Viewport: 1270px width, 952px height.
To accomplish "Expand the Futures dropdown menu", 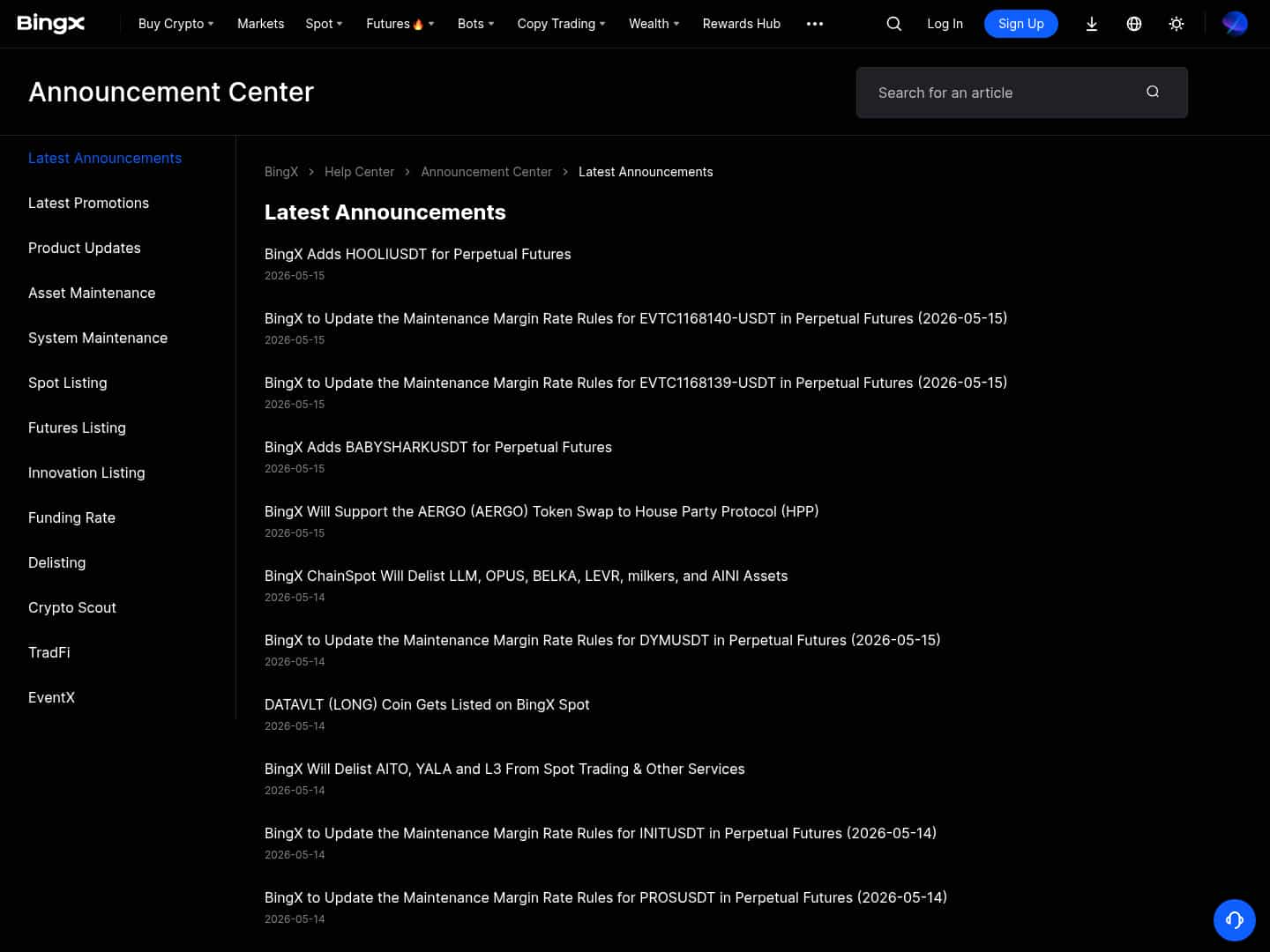I will [x=400, y=24].
